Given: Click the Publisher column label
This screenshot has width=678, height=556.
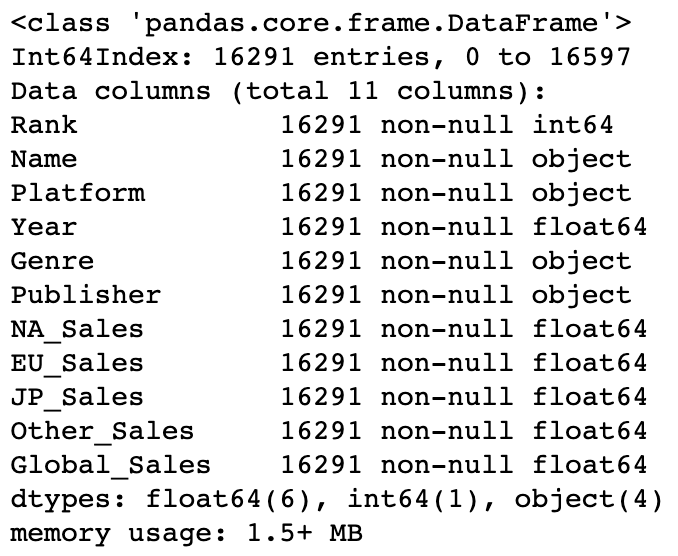Looking at the screenshot, I should click(x=86, y=295).
